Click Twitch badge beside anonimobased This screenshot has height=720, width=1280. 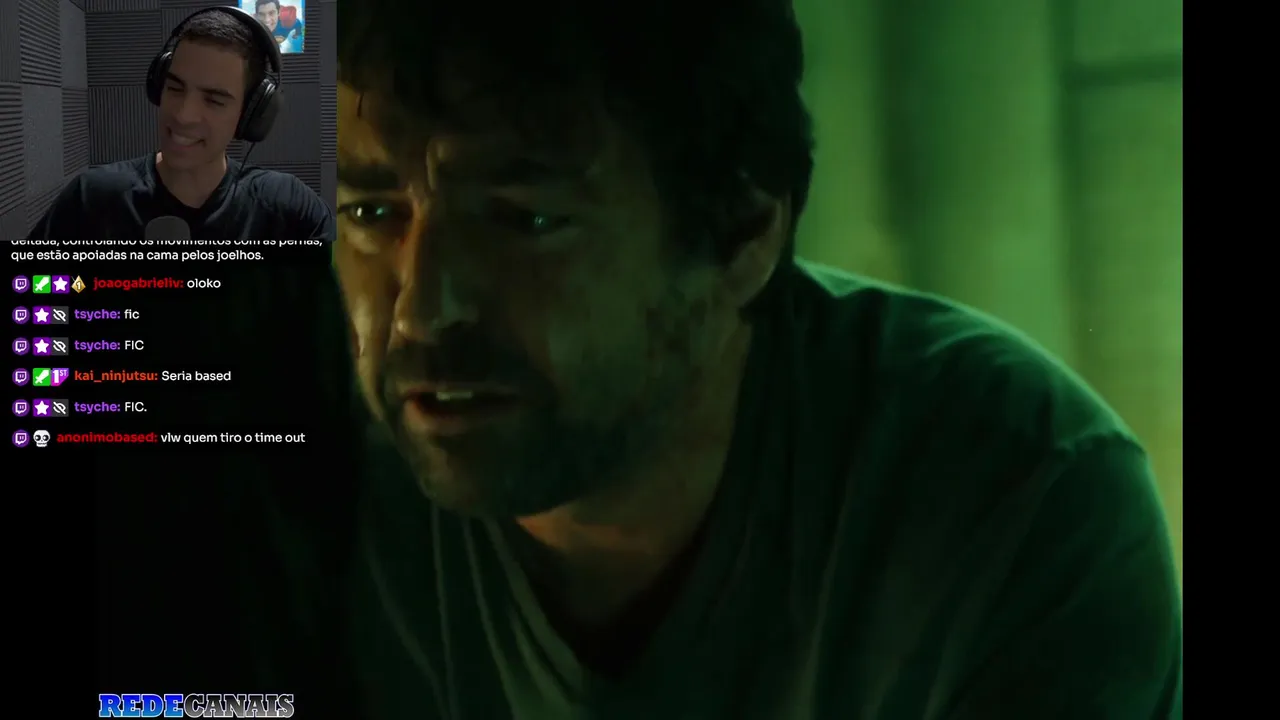pyautogui.click(x=21, y=438)
